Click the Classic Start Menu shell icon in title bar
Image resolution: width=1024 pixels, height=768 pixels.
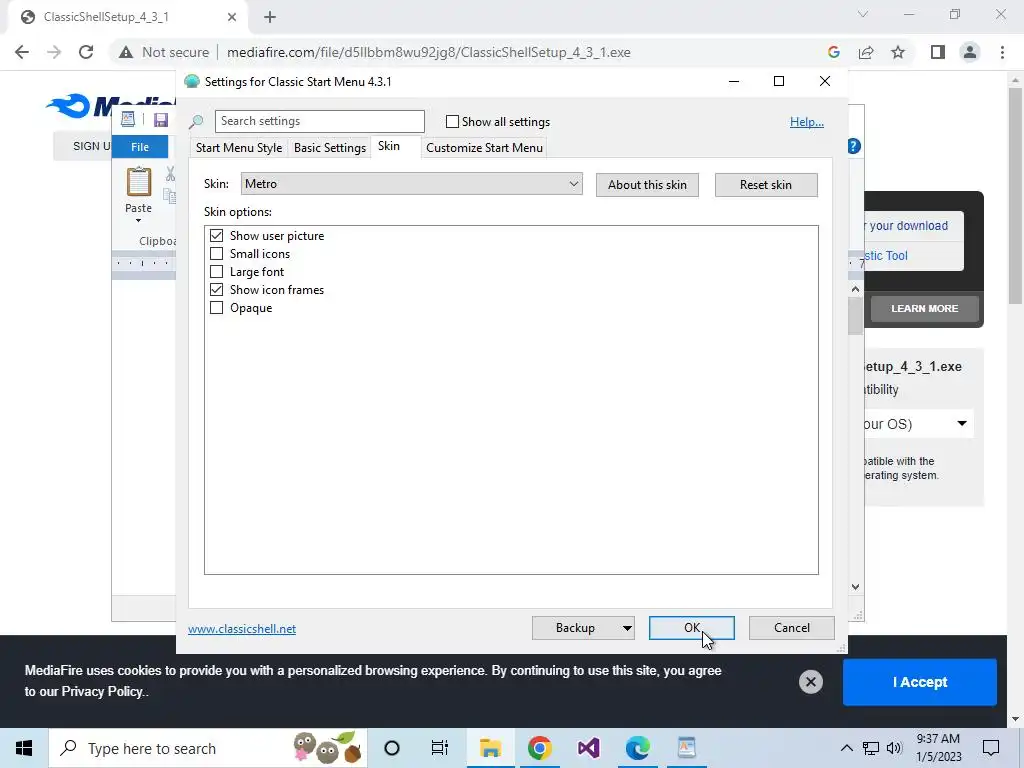pos(191,82)
